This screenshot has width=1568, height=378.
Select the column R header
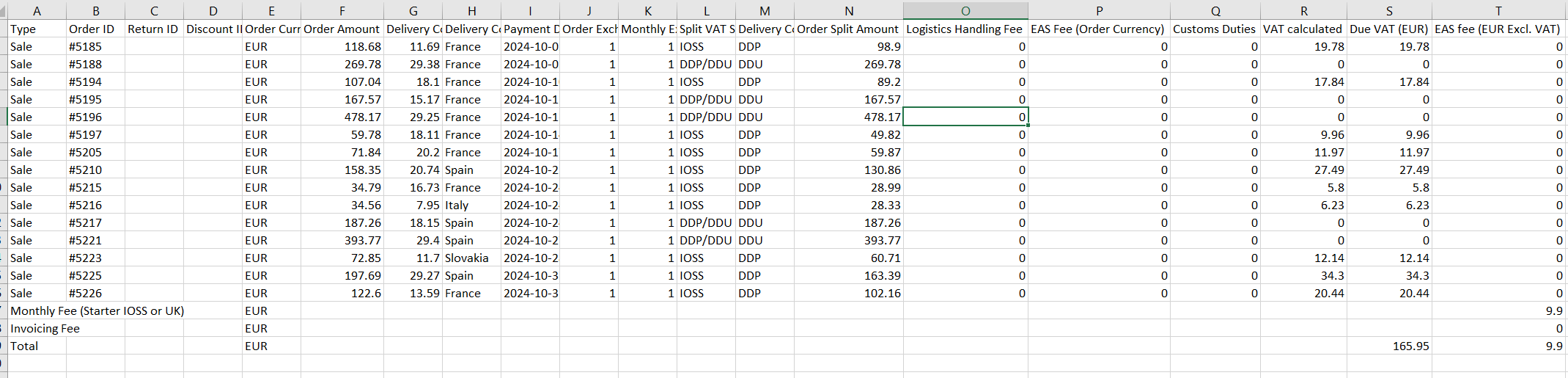coord(1303,10)
